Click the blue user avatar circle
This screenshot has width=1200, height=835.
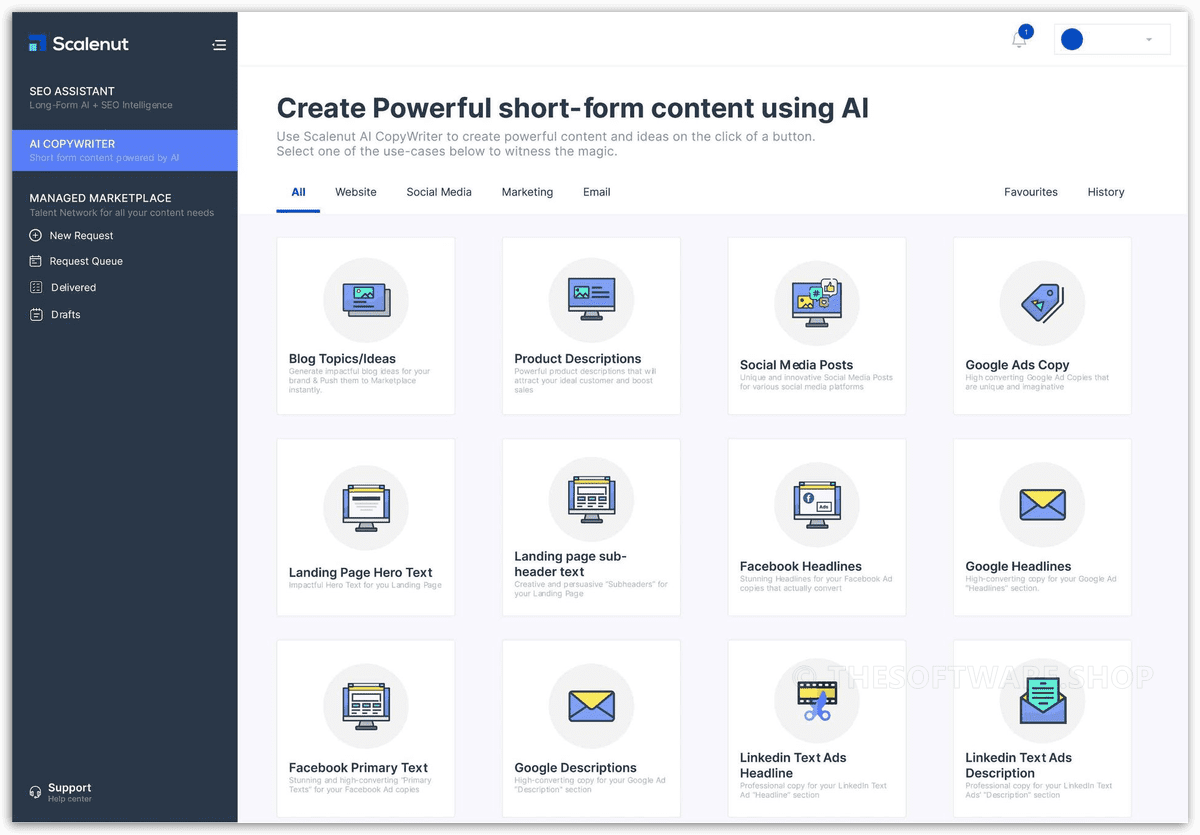tap(1072, 40)
